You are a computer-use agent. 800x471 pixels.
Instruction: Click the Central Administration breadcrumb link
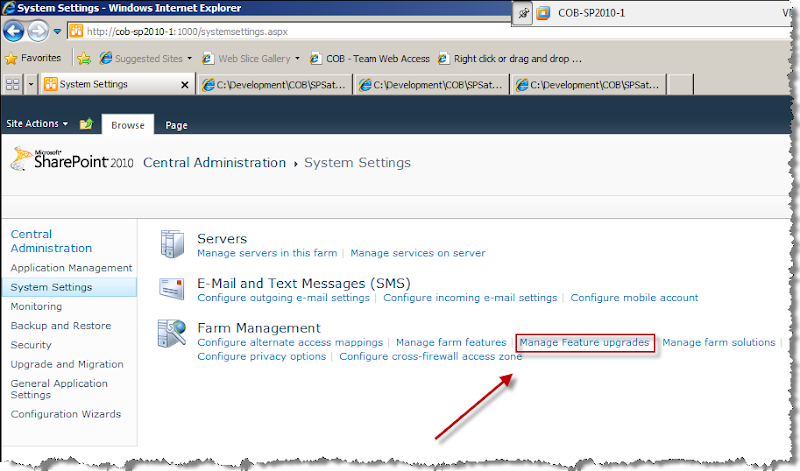[214, 162]
